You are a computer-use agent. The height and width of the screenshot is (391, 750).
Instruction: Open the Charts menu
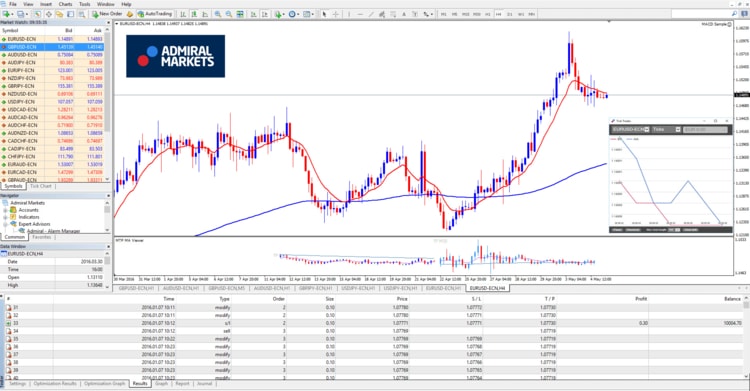pos(66,4)
